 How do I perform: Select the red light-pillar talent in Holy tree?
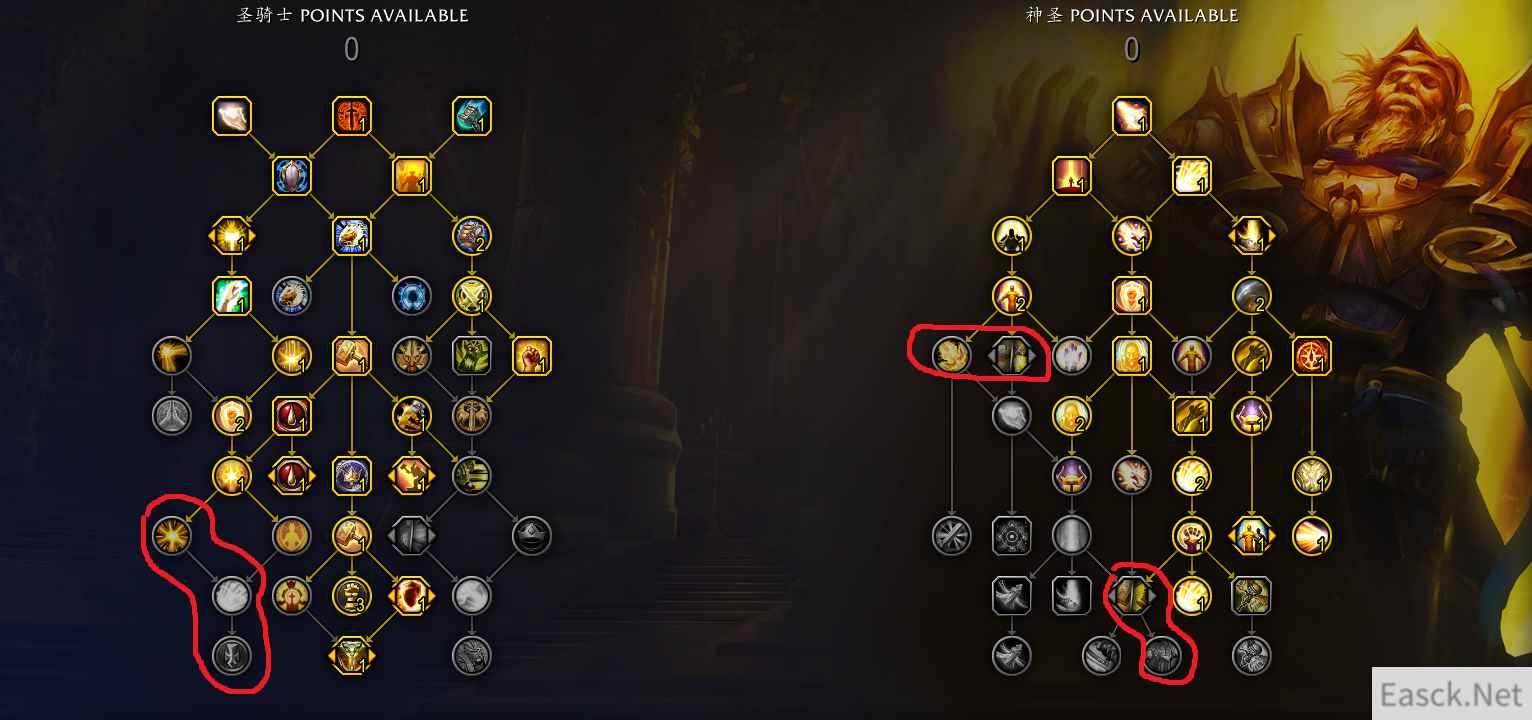pos(1072,176)
